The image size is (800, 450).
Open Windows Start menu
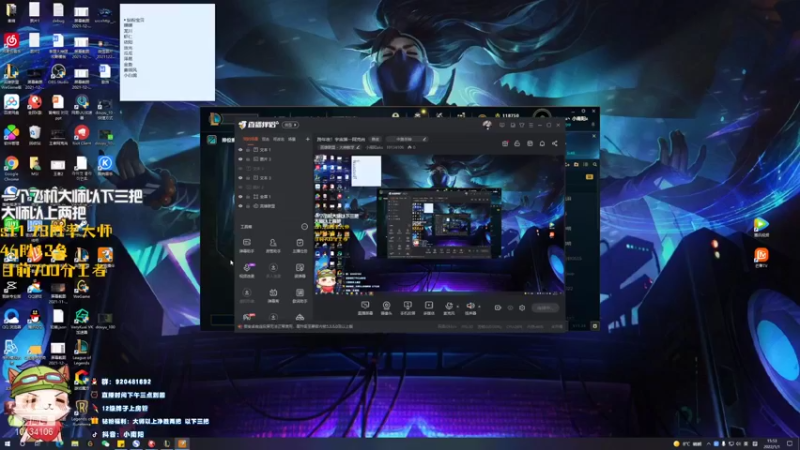7,444
